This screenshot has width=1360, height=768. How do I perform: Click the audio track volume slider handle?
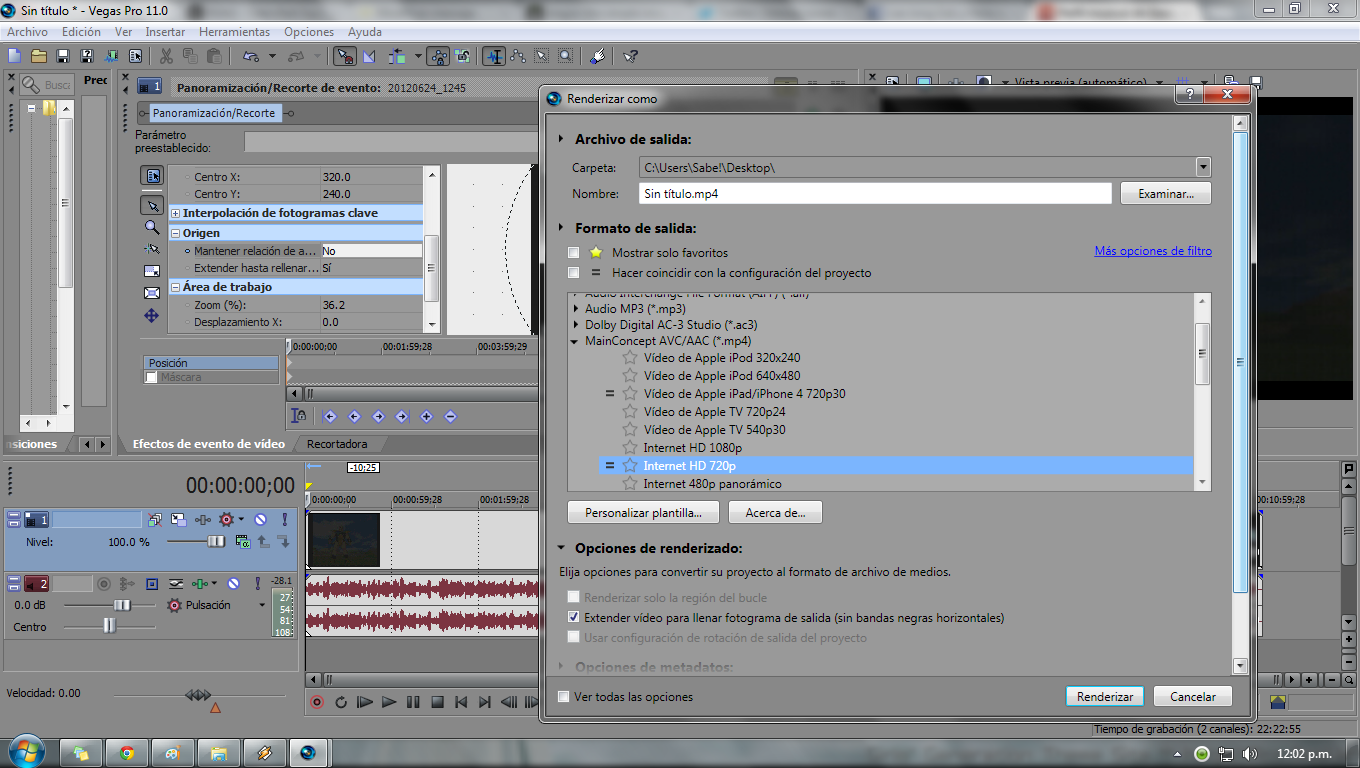pos(122,605)
